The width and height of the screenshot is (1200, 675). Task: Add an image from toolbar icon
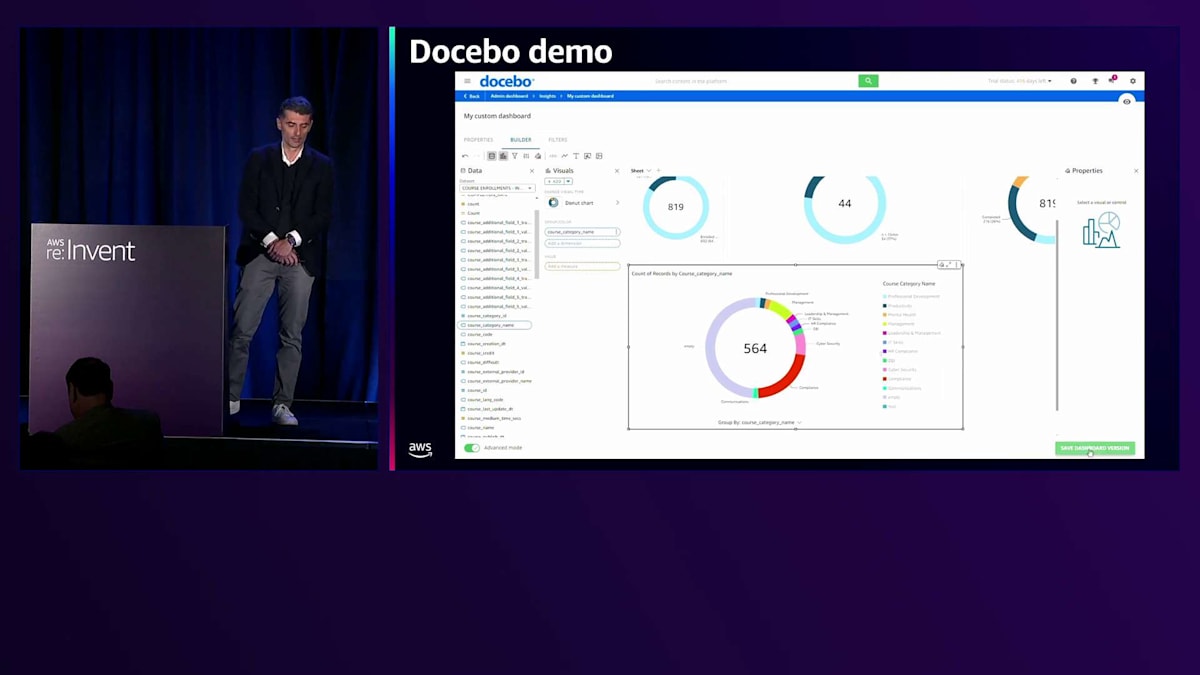(x=587, y=156)
